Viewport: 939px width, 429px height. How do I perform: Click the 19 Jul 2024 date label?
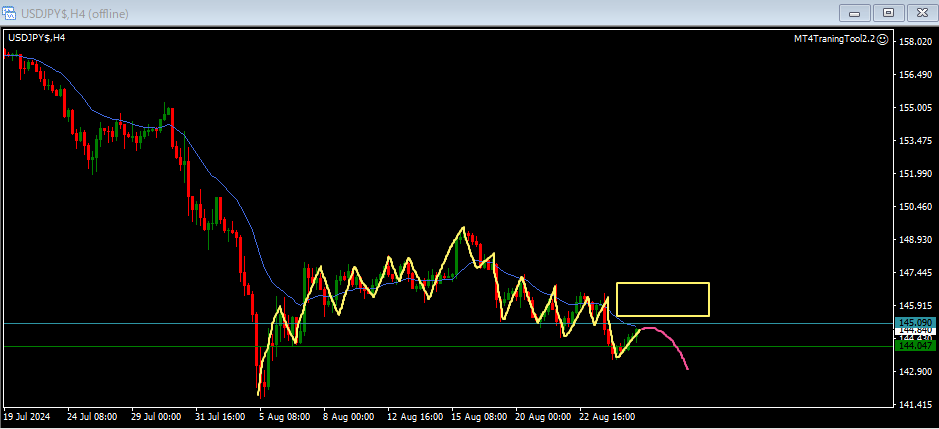click(26, 416)
